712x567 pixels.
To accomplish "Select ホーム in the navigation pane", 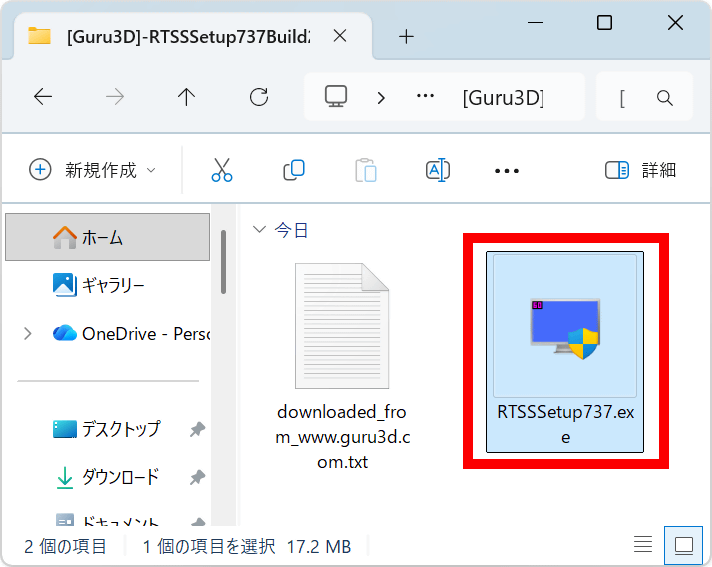I will point(108,237).
